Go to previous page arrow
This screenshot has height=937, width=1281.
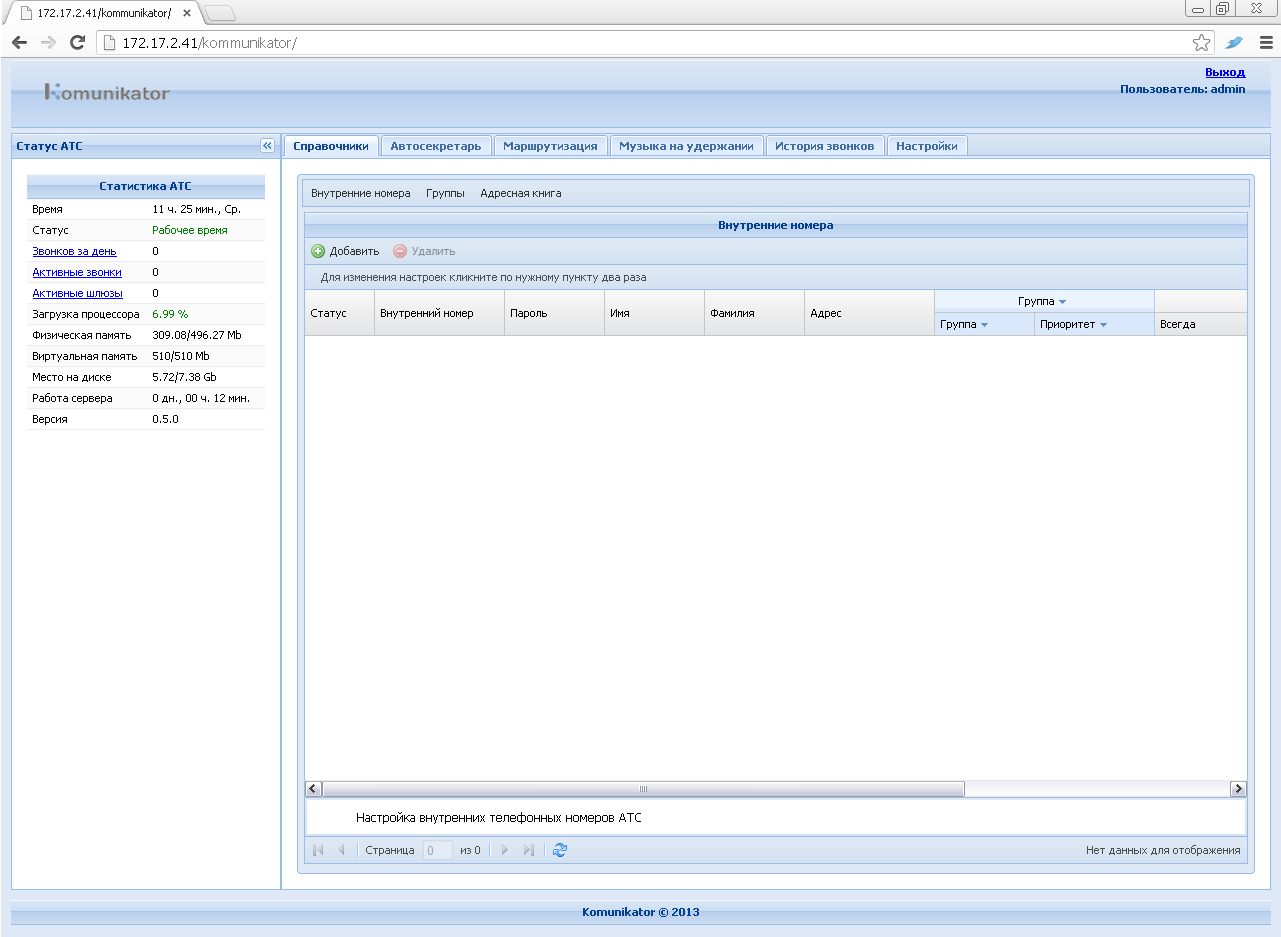(x=341, y=850)
